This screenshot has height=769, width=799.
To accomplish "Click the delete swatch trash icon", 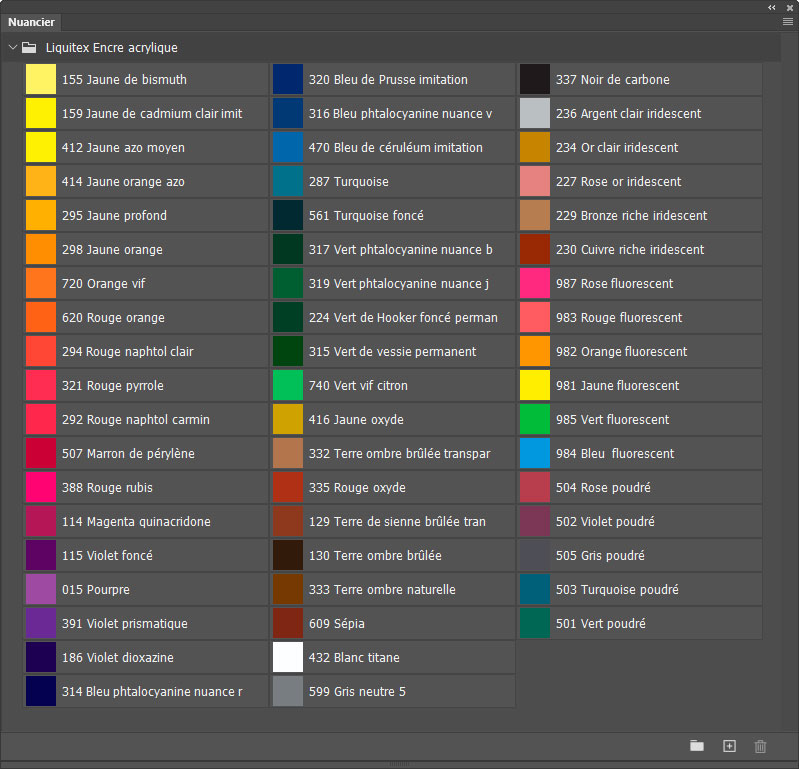I will [760, 746].
